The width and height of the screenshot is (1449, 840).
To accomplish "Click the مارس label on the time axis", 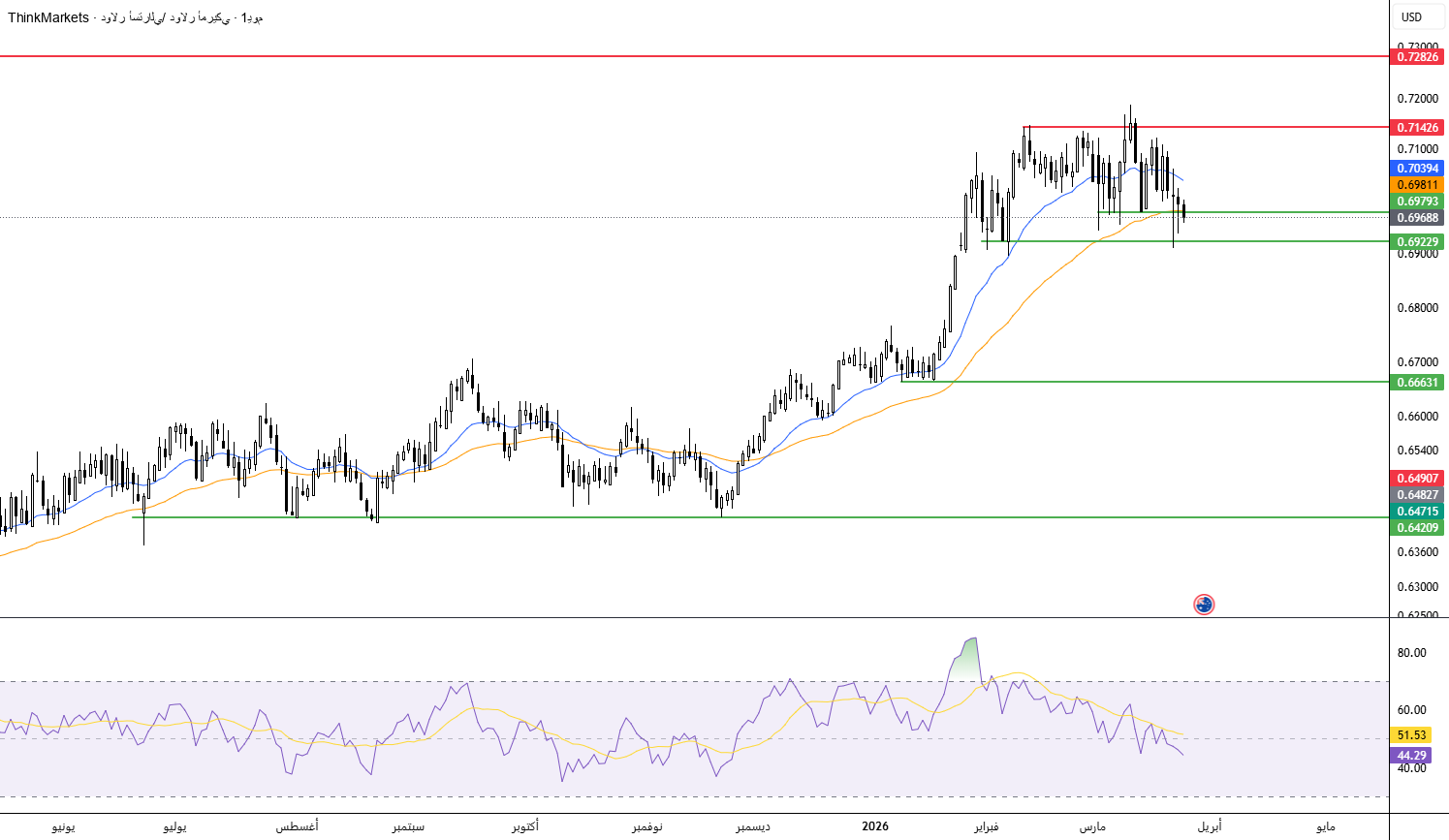I will (x=1092, y=826).
